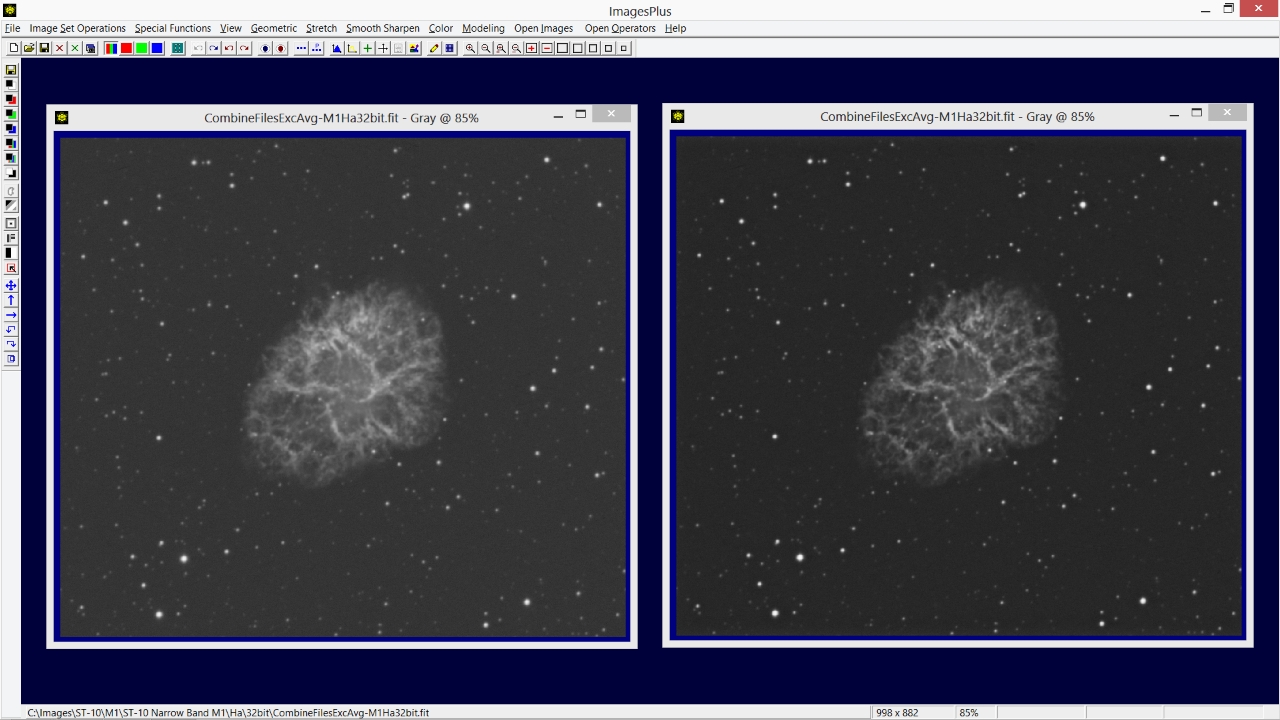Select the red channel display icon
The image size is (1280, 720).
pyautogui.click(x=126, y=48)
